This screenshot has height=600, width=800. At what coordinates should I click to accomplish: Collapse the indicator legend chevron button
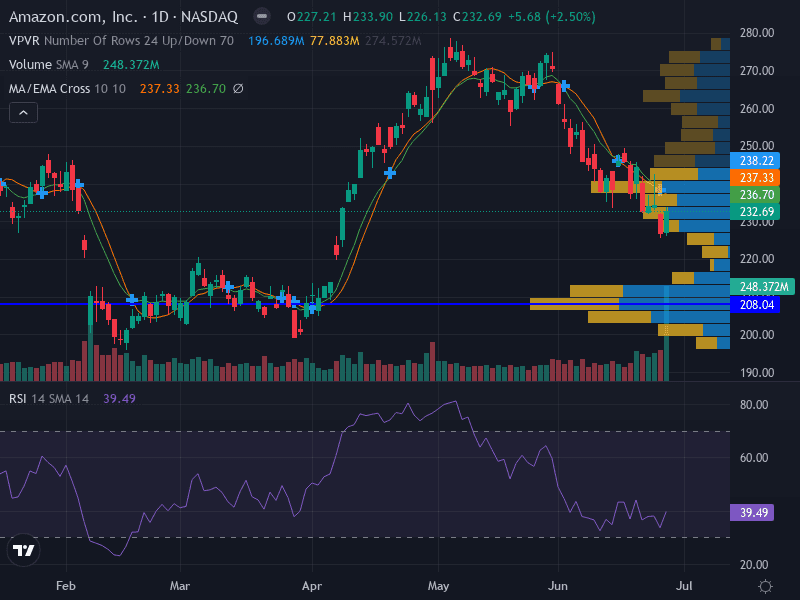click(x=23, y=113)
